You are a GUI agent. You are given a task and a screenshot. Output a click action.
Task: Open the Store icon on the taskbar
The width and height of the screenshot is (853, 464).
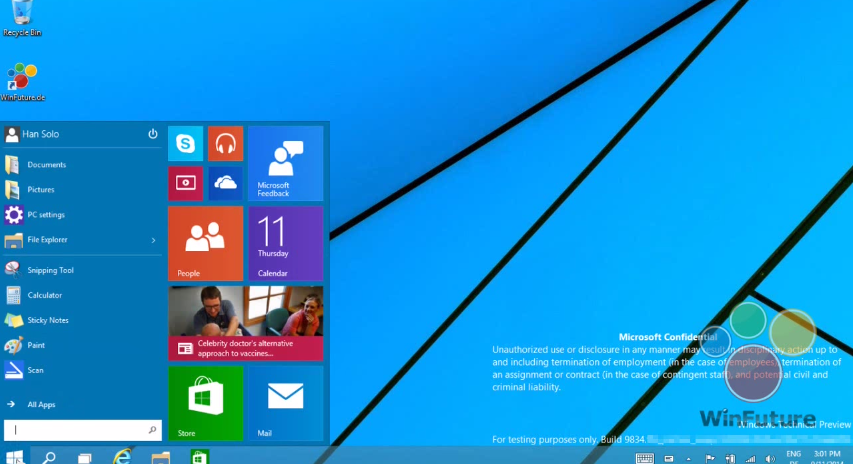tap(200, 457)
